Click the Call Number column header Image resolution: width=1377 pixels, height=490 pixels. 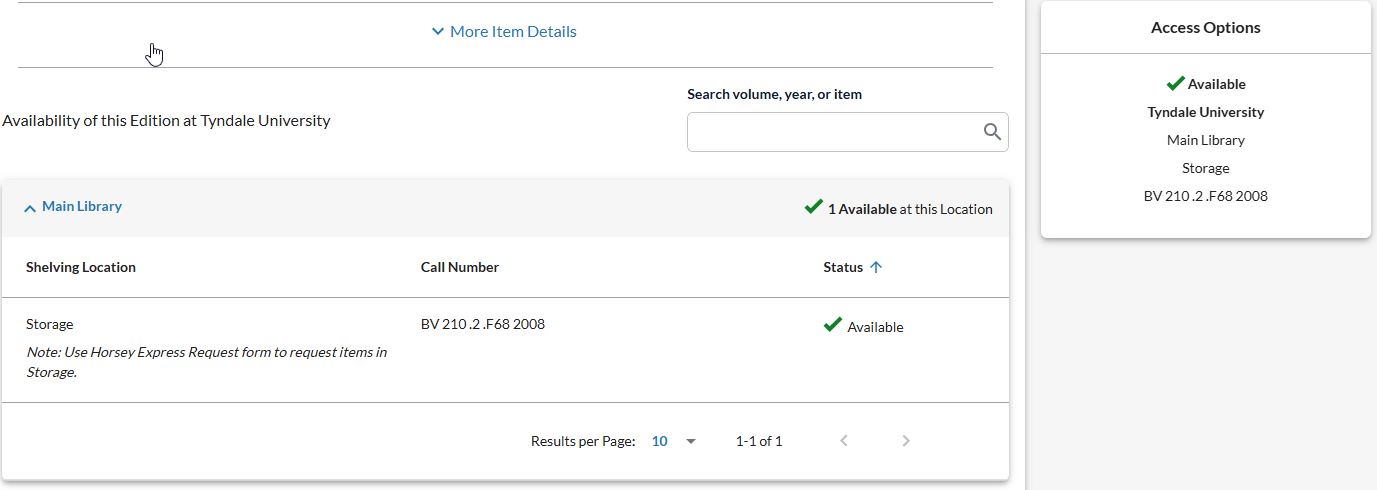click(460, 267)
